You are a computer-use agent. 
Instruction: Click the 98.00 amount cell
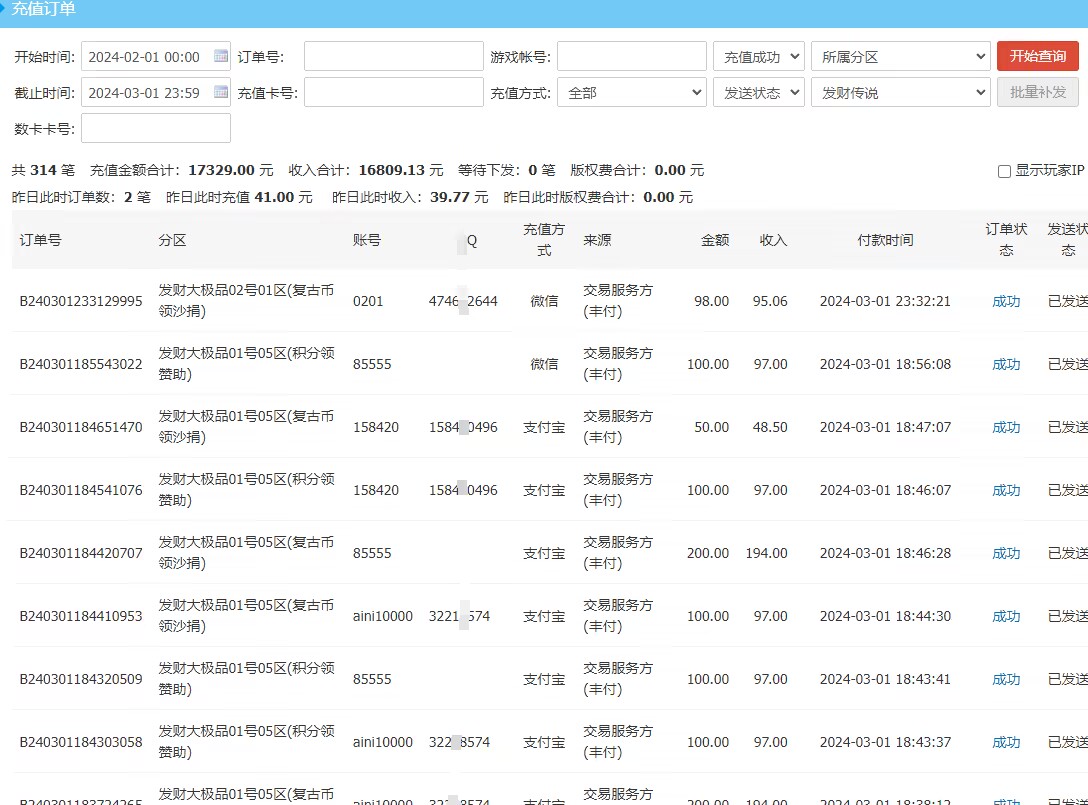[711, 301]
